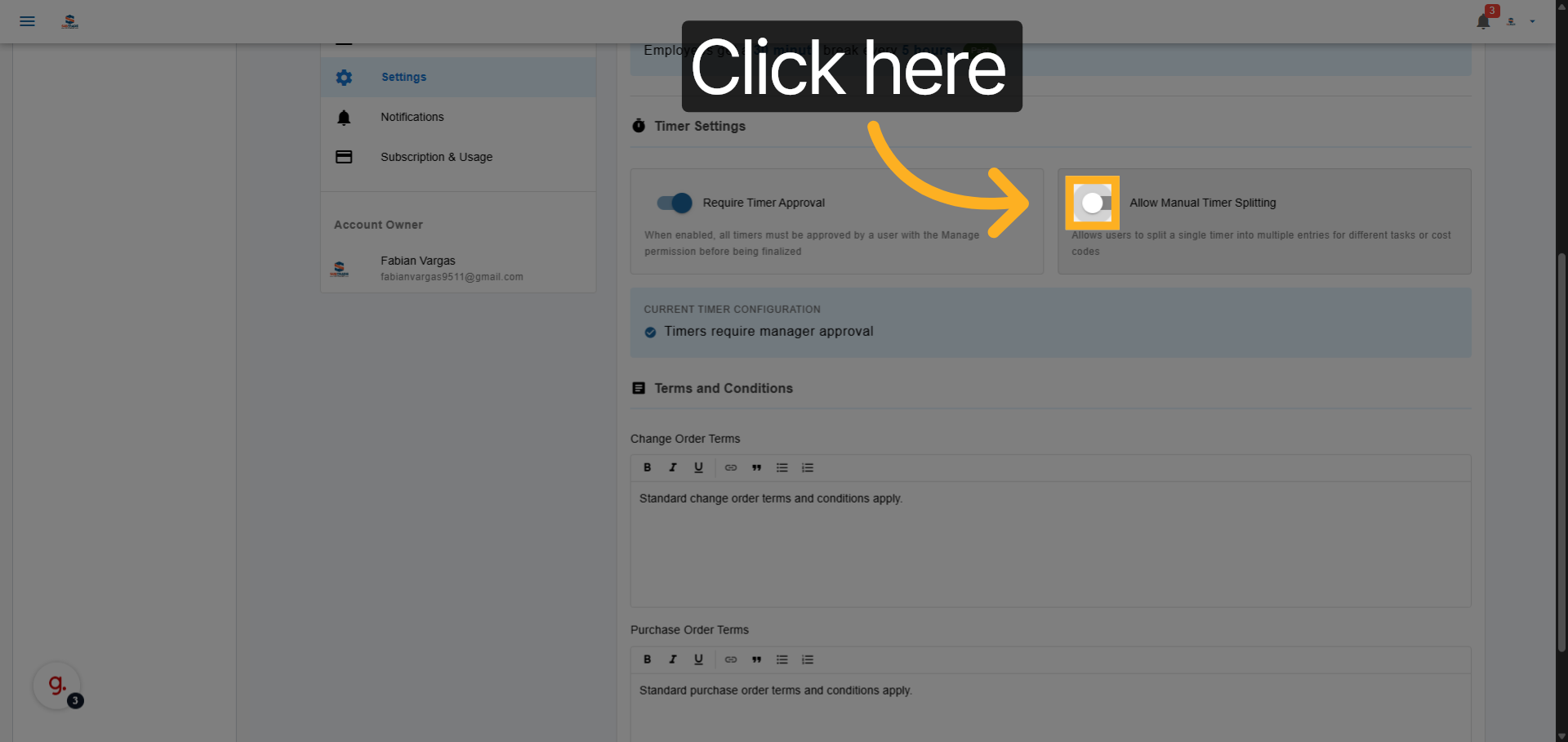Click the company logo in the top bar

pyautogui.click(x=70, y=21)
